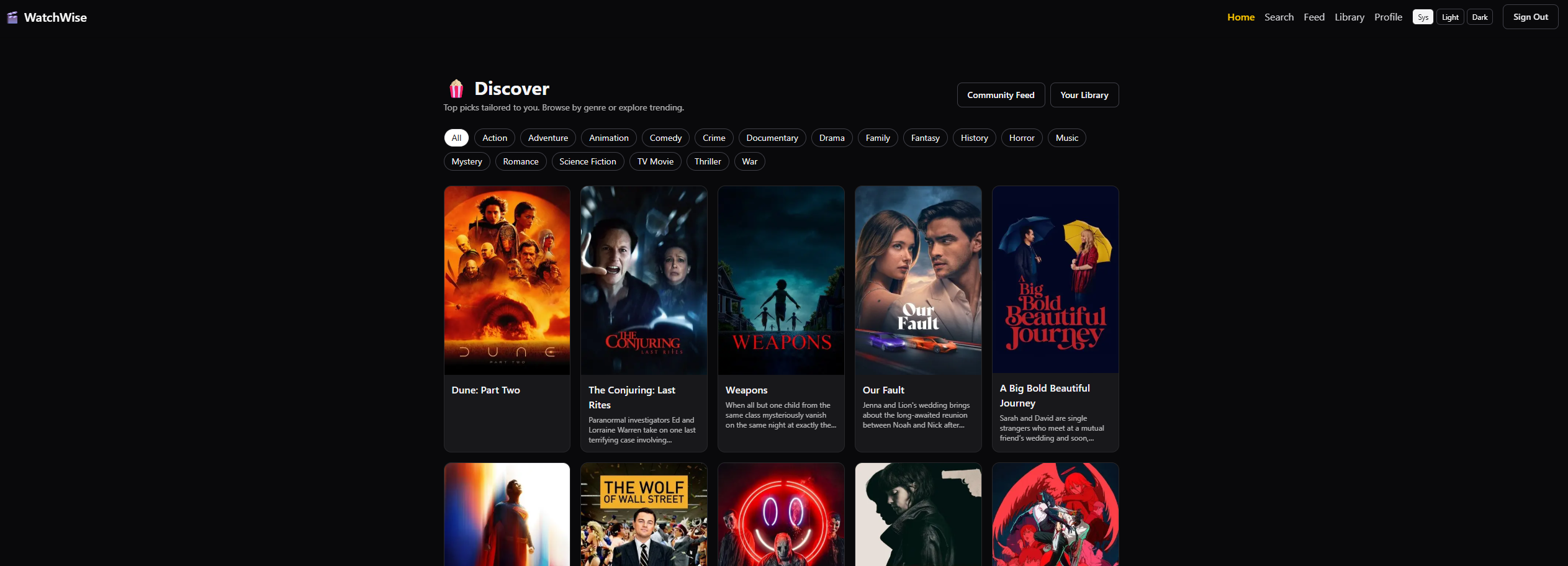Open the Dune: Part Two poster

click(x=507, y=281)
